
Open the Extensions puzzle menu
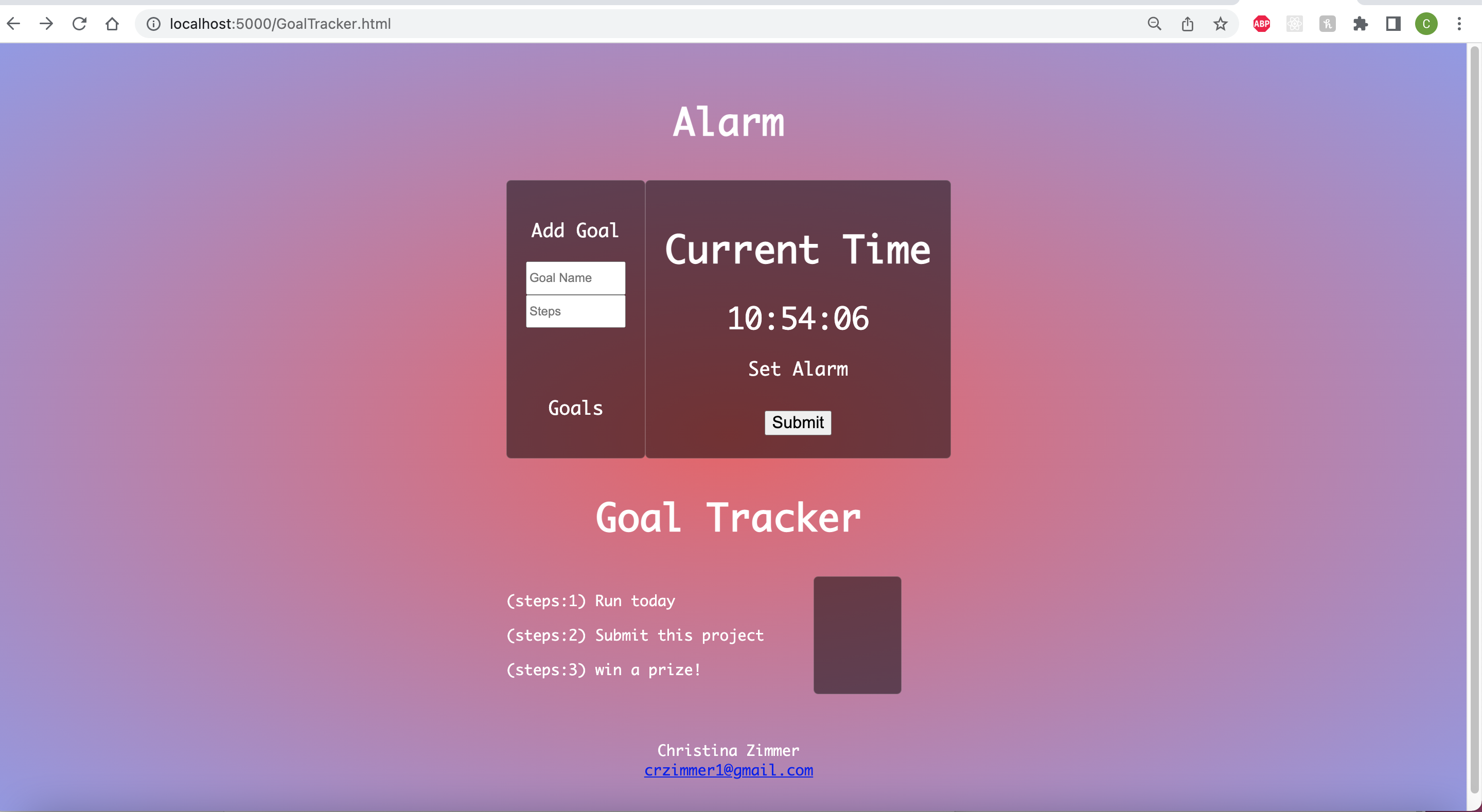pos(1361,24)
